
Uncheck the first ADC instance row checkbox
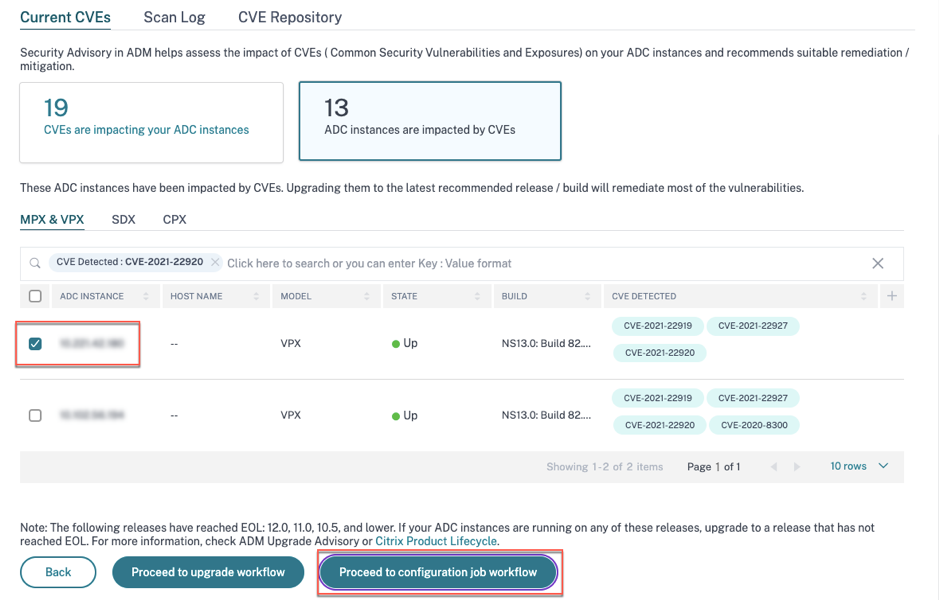(35, 344)
